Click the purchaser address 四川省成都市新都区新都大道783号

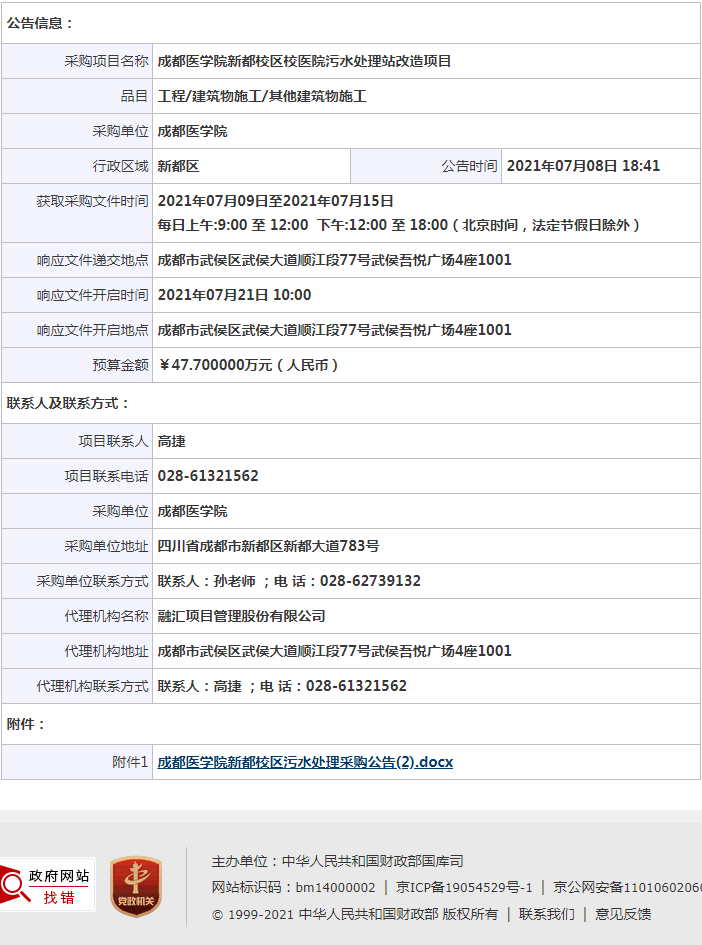click(x=268, y=546)
